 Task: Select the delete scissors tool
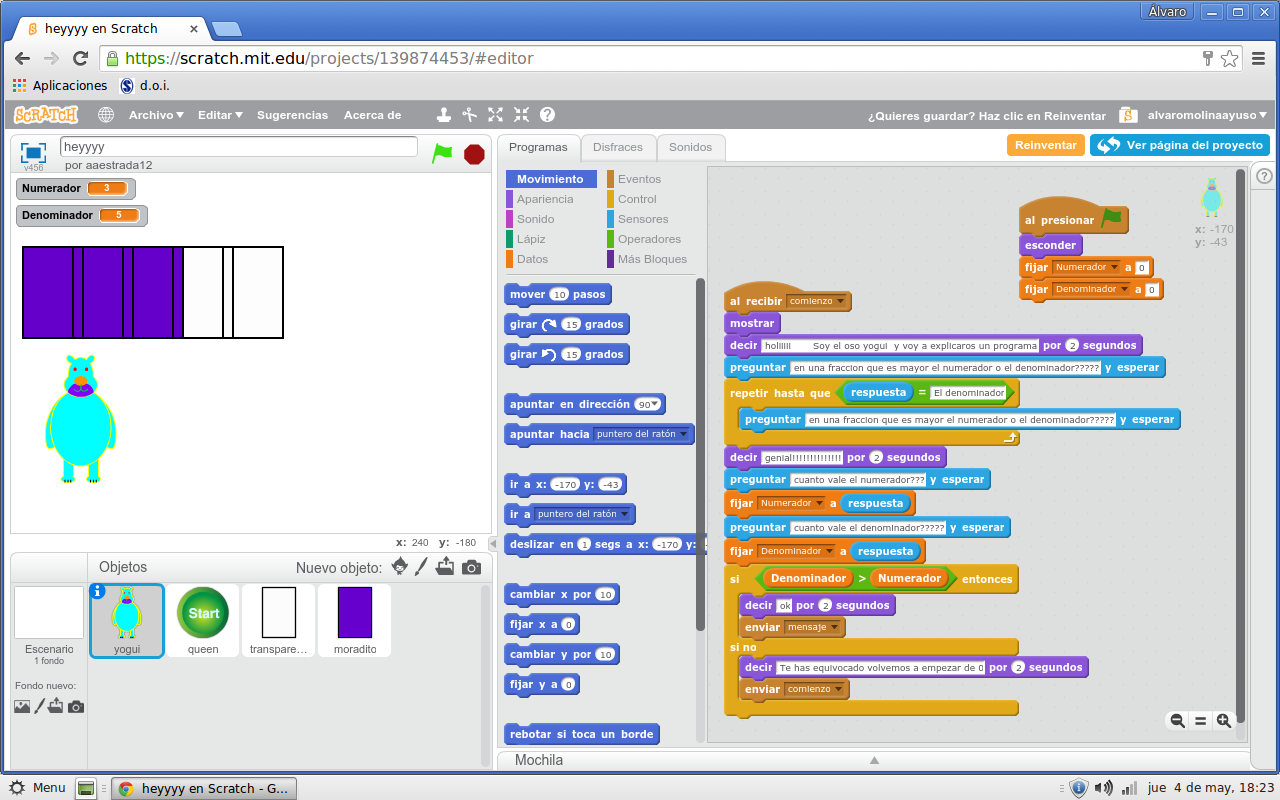click(x=469, y=114)
